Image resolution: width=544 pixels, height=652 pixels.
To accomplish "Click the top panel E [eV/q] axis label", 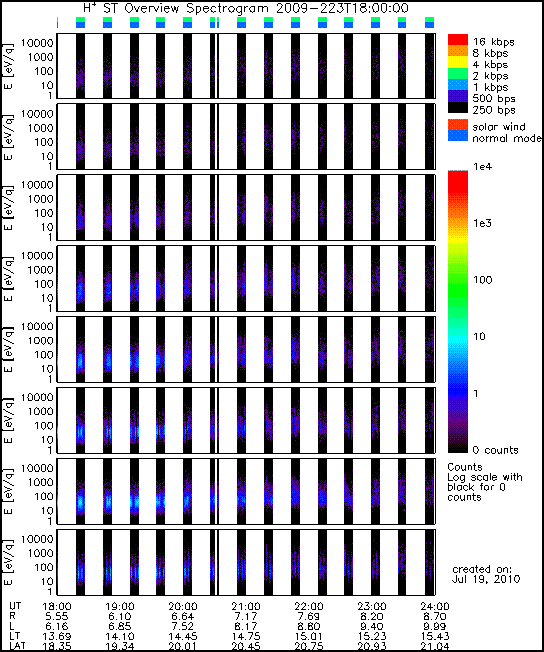I will [9, 67].
